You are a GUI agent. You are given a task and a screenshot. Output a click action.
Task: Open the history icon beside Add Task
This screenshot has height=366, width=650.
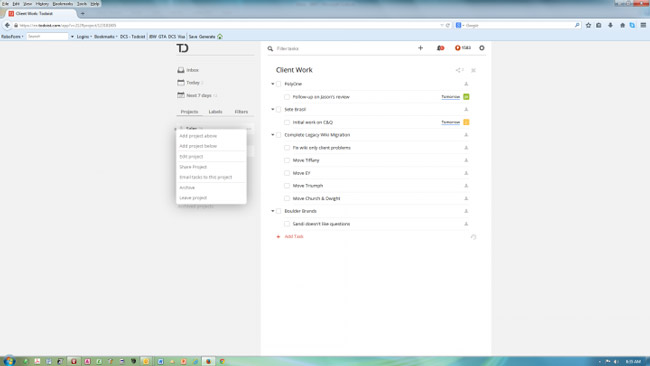(473, 237)
